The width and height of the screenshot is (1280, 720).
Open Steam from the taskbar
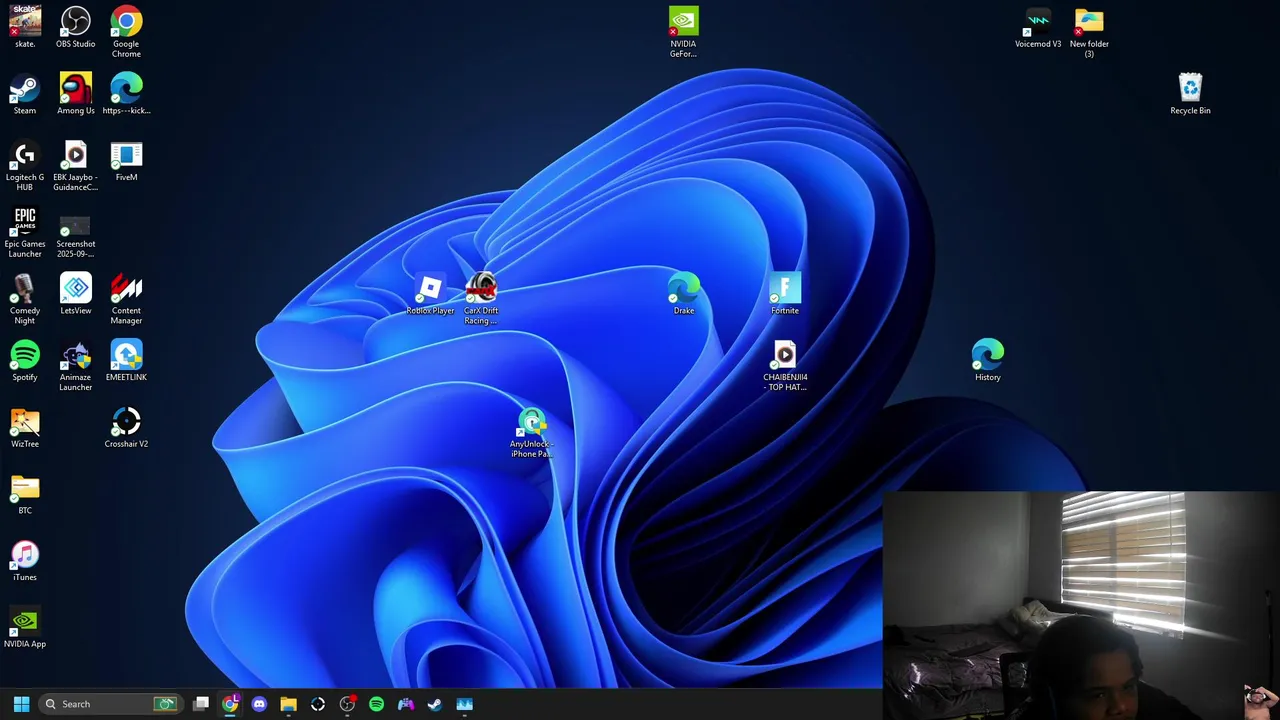point(435,704)
